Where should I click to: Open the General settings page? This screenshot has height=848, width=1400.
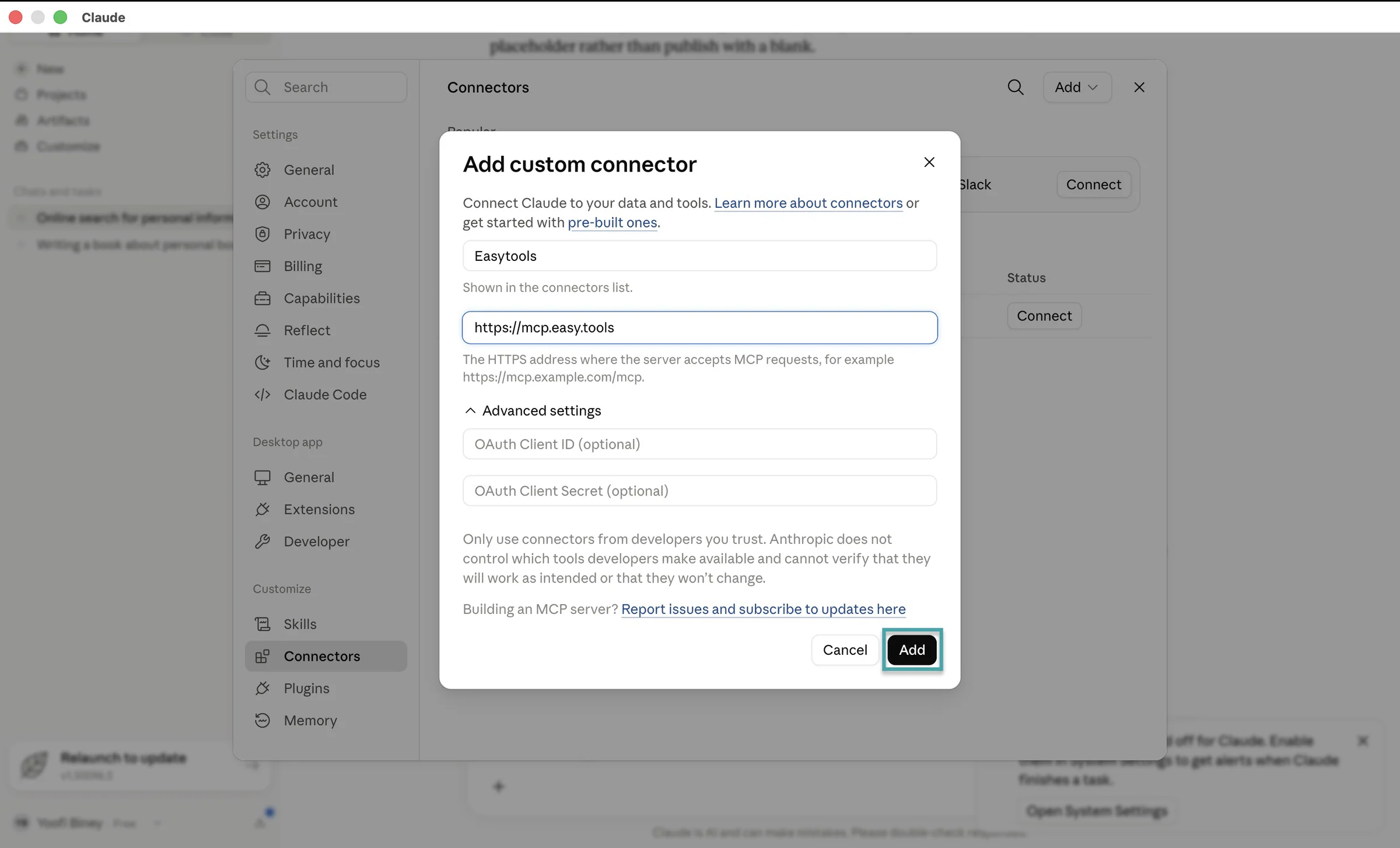pyautogui.click(x=326, y=170)
